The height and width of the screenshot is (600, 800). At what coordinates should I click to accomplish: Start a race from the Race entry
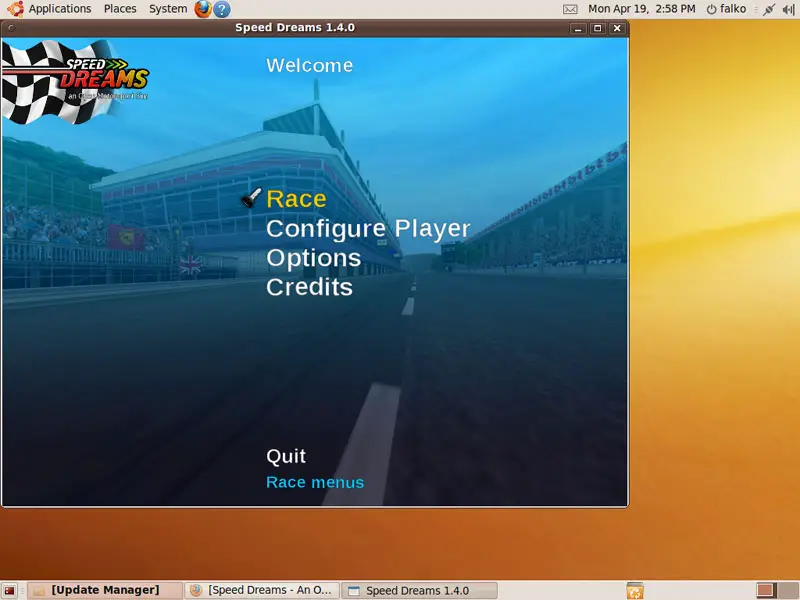point(296,199)
